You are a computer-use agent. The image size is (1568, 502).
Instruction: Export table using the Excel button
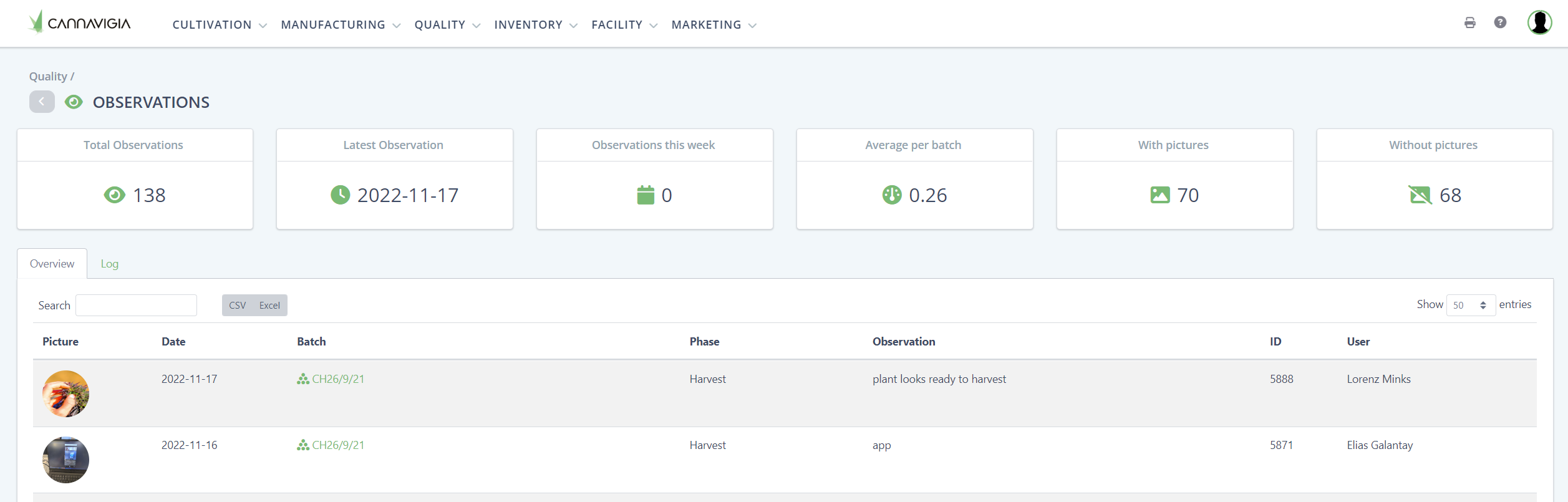(269, 306)
